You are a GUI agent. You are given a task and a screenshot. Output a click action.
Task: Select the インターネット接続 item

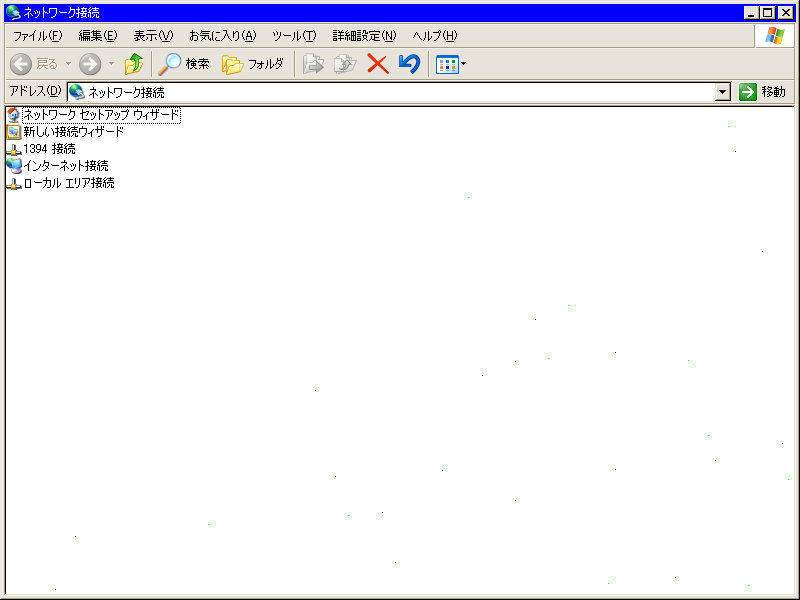click(x=65, y=166)
